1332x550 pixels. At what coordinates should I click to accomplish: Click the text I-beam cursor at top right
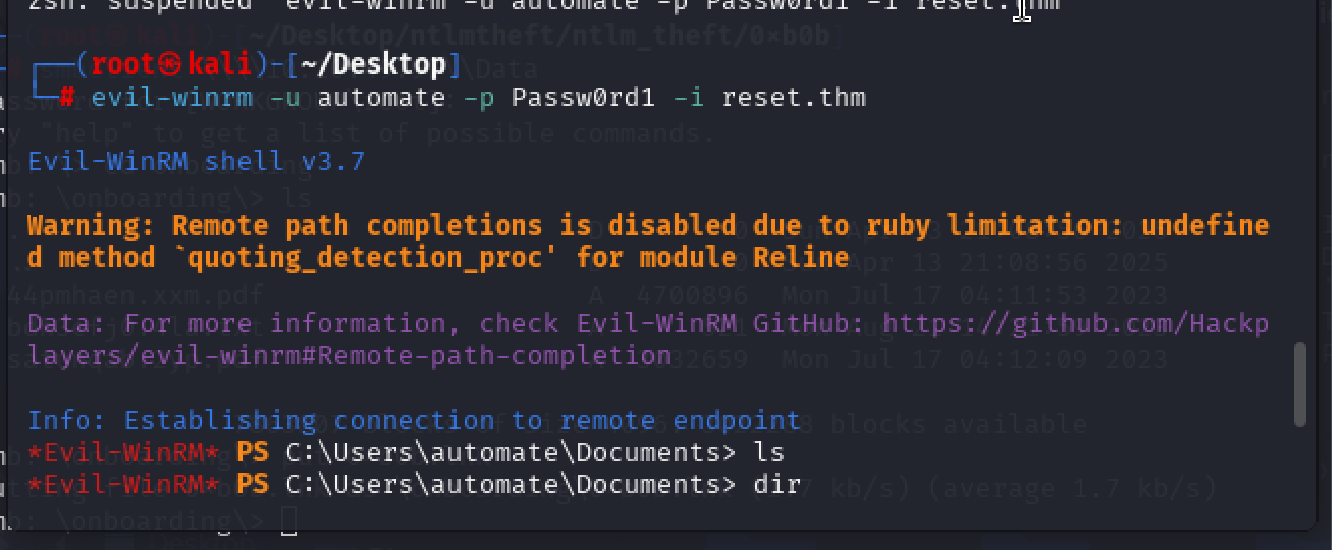click(x=1021, y=10)
